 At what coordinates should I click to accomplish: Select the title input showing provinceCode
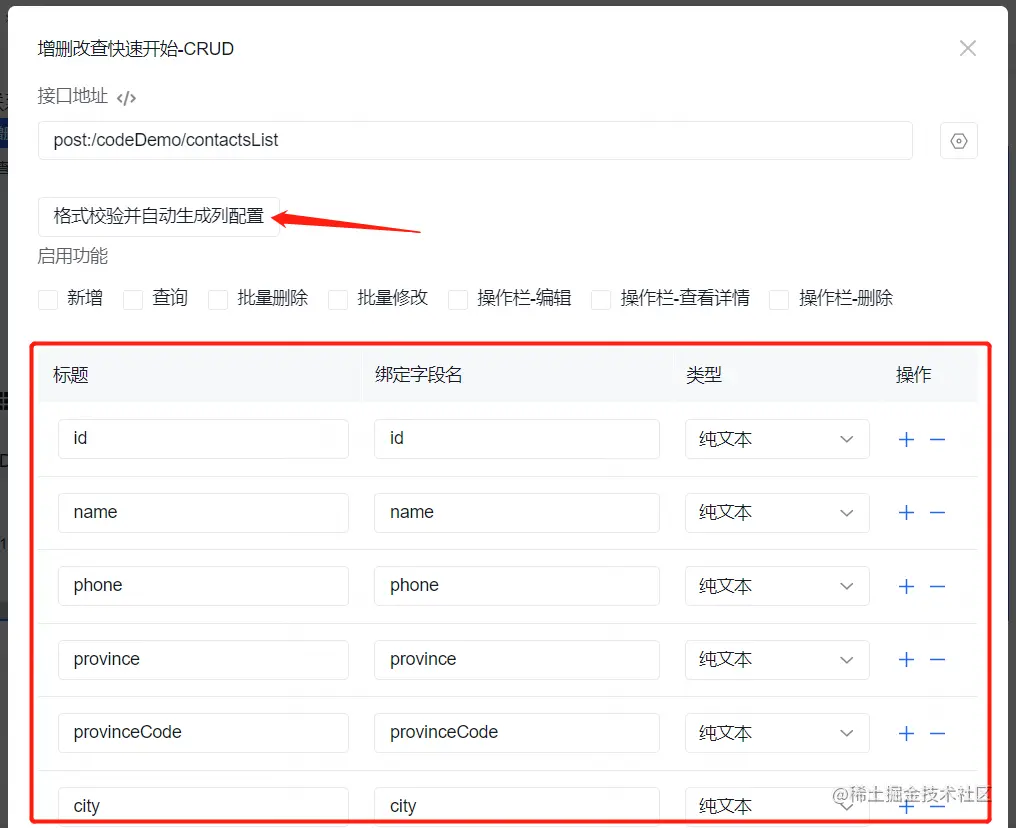(x=203, y=733)
